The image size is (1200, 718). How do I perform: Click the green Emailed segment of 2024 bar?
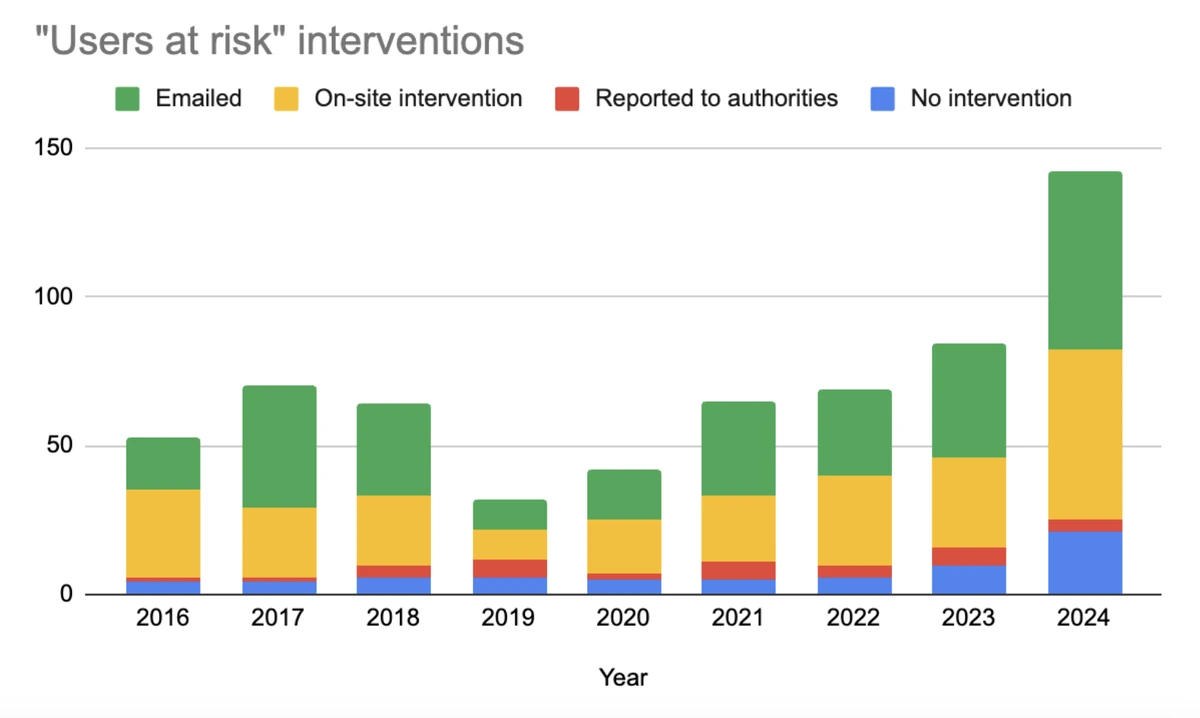[1085, 260]
